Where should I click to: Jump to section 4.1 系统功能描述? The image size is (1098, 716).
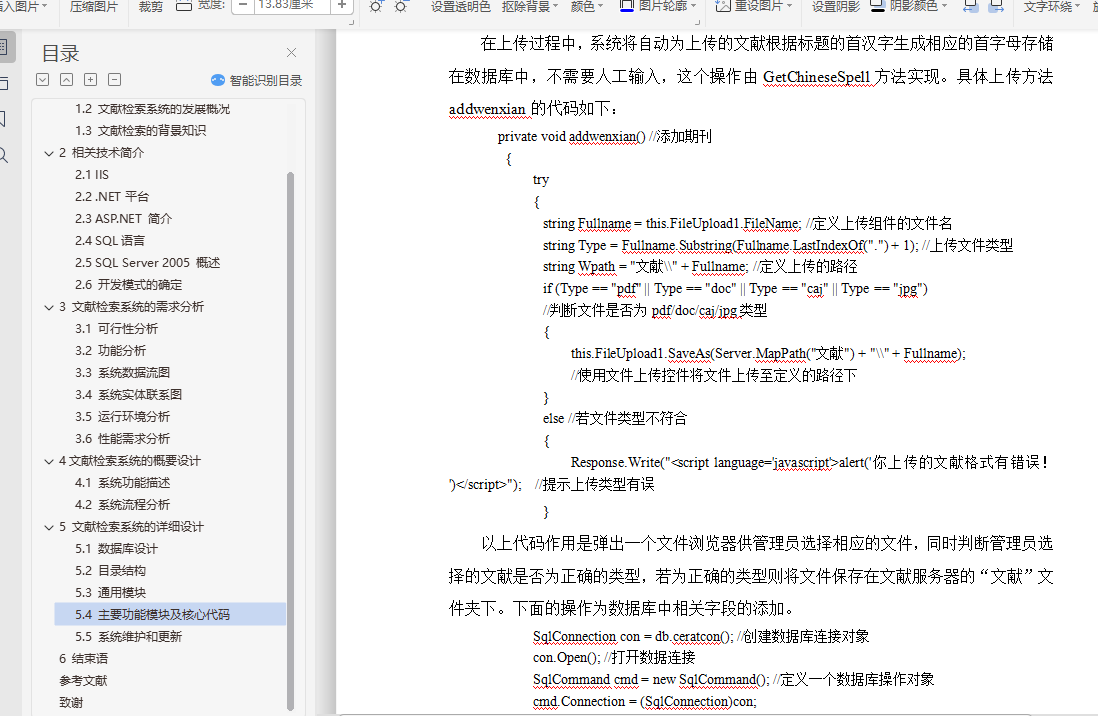(123, 483)
